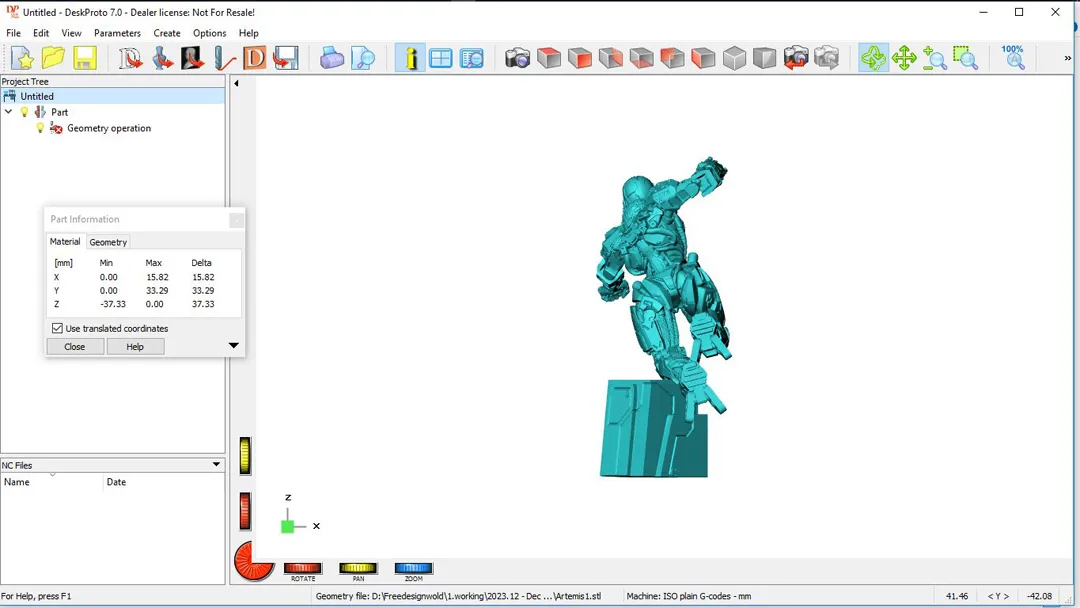
Task: Save the project with the yellow floppy icon
Action: coord(85,58)
